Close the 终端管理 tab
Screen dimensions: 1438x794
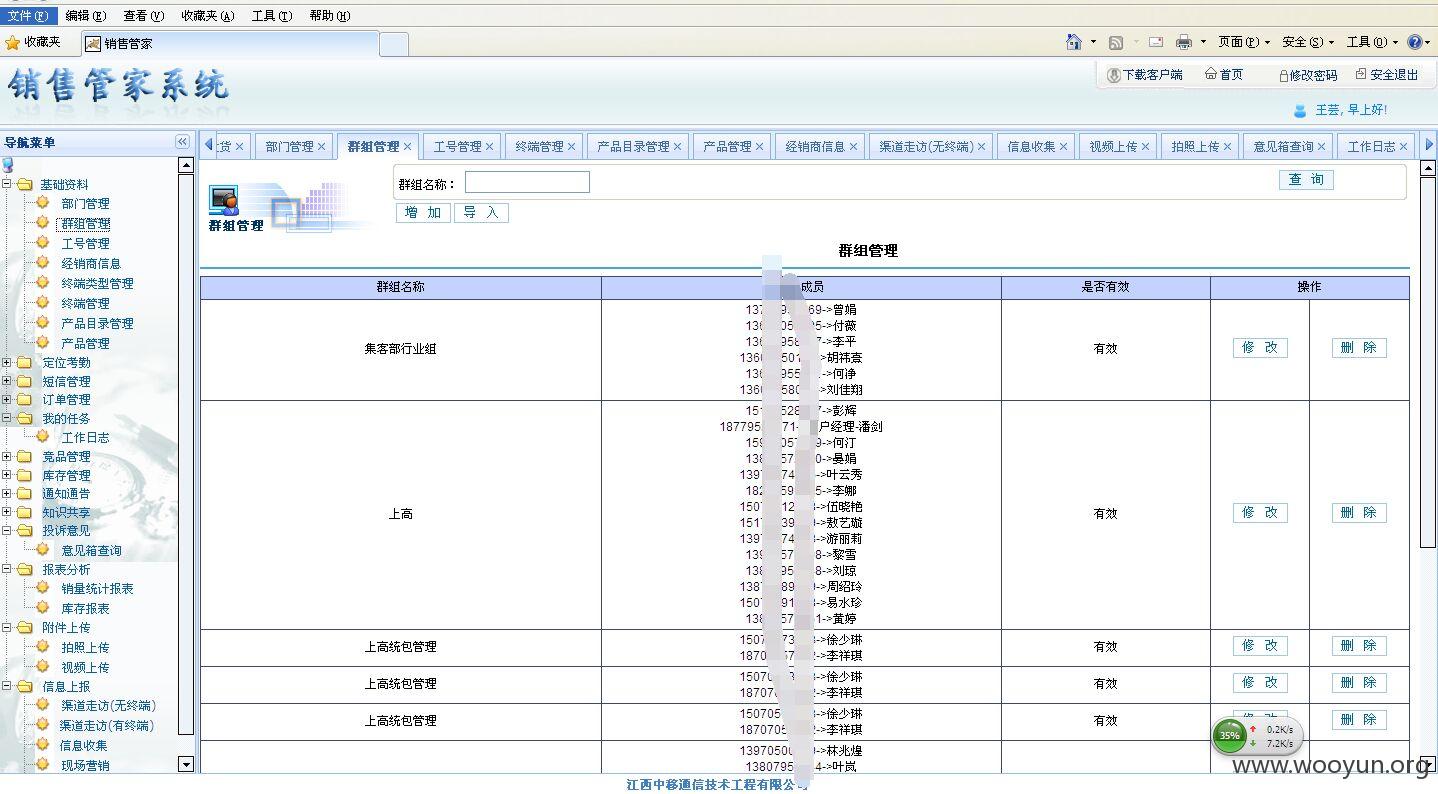click(x=571, y=147)
